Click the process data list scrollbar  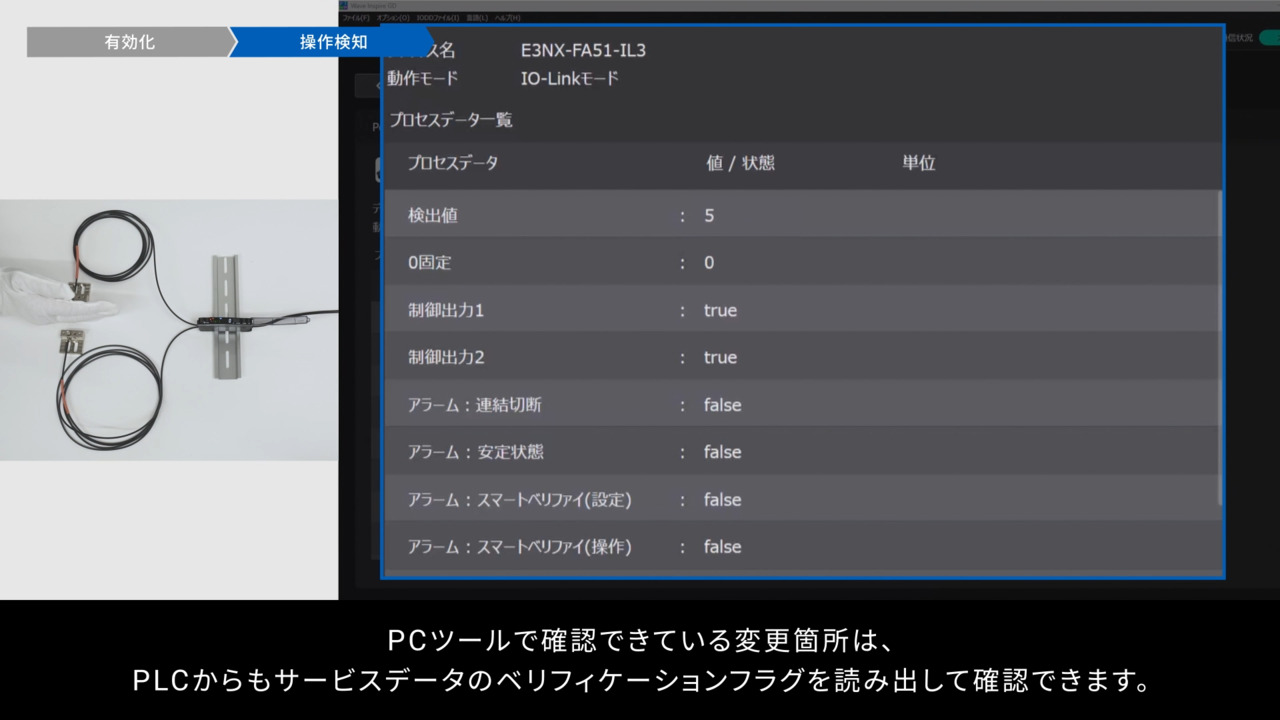[1219, 350]
